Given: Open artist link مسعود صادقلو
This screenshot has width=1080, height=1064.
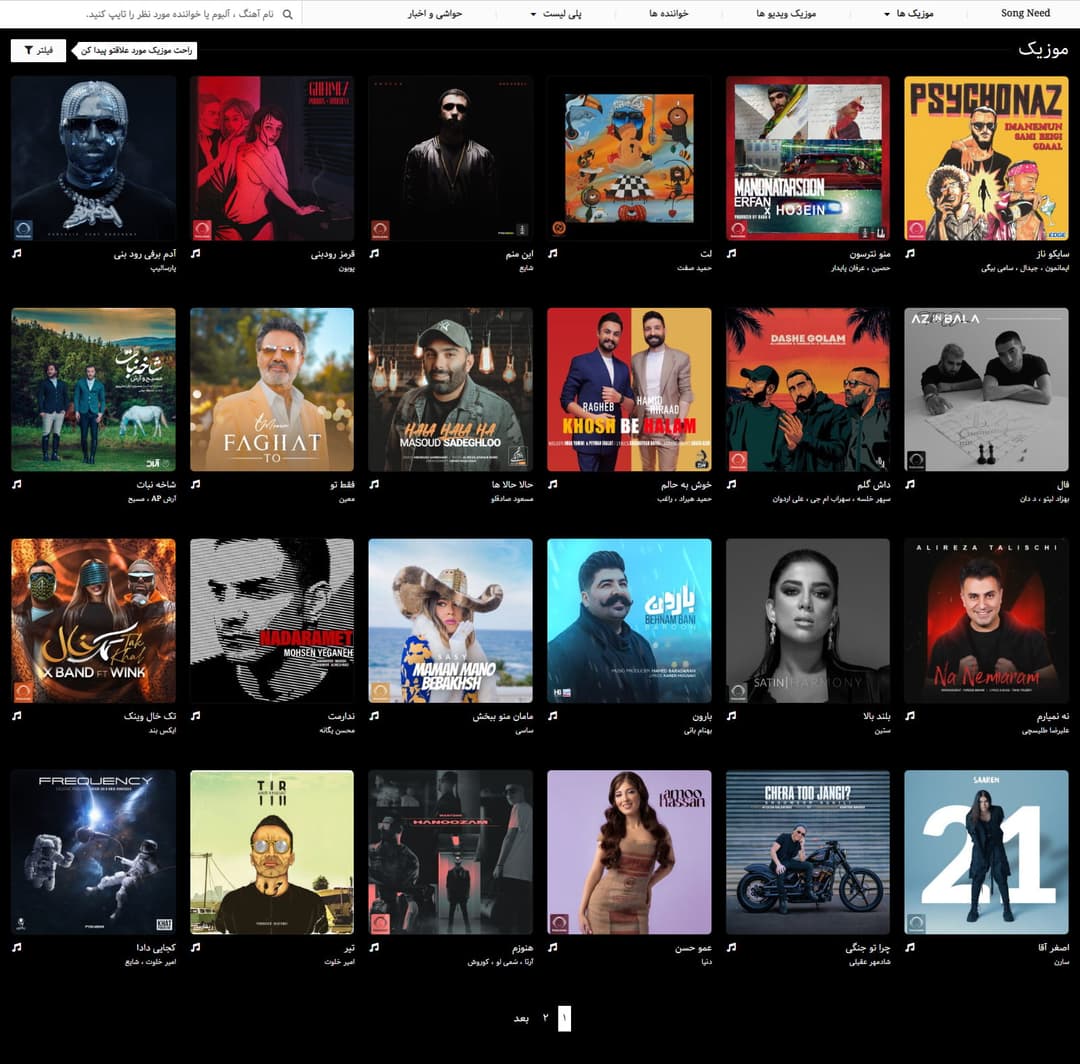Looking at the screenshot, I should (x=512, y=499).
